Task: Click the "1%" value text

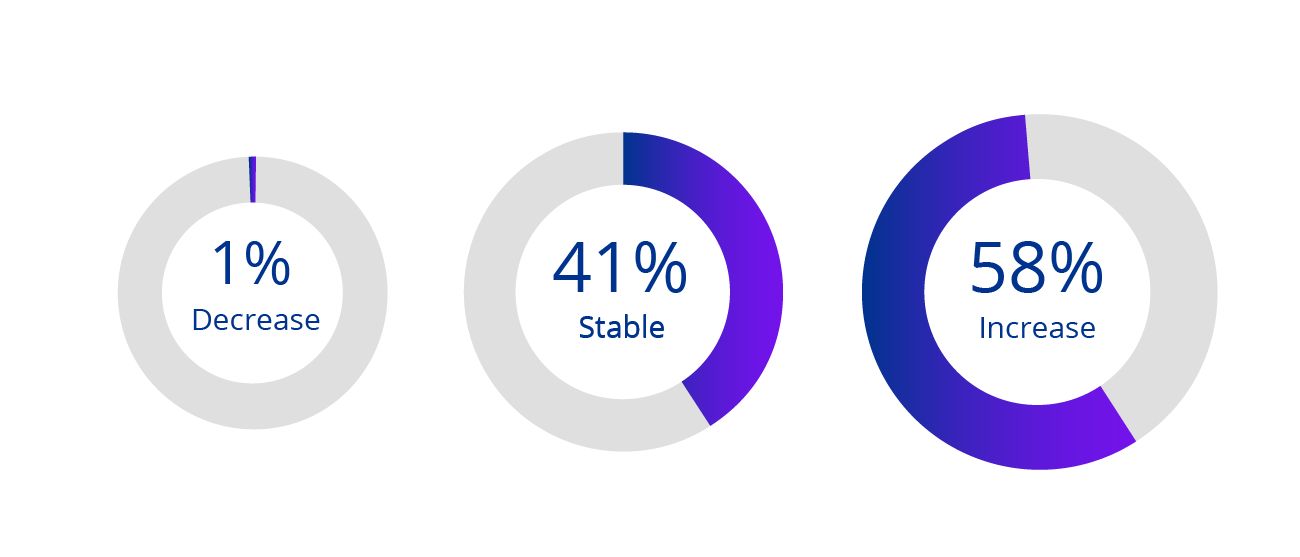Action: (251, 265)
